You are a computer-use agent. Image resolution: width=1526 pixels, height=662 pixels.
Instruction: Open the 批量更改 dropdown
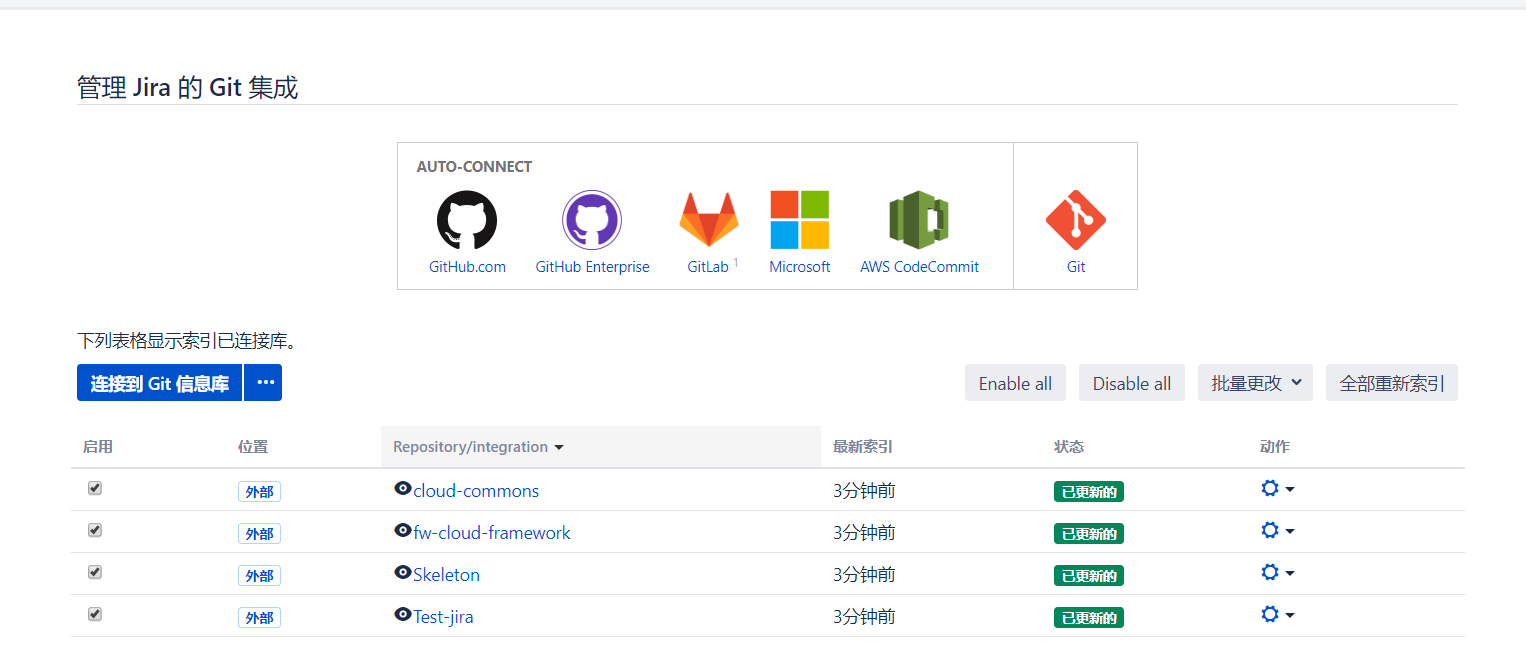coord(1255,382)
